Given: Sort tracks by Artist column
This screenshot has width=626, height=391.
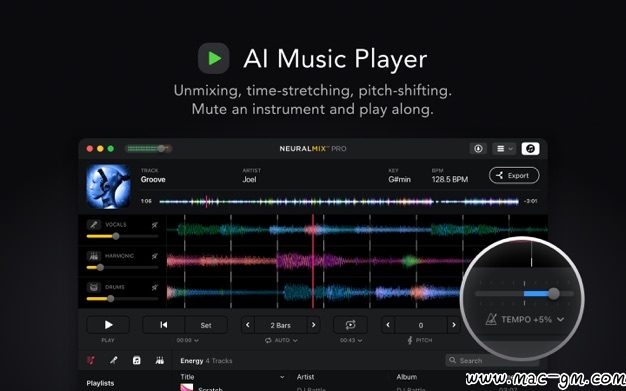Looking at the screenshot, I should click(x=305, y=377).
